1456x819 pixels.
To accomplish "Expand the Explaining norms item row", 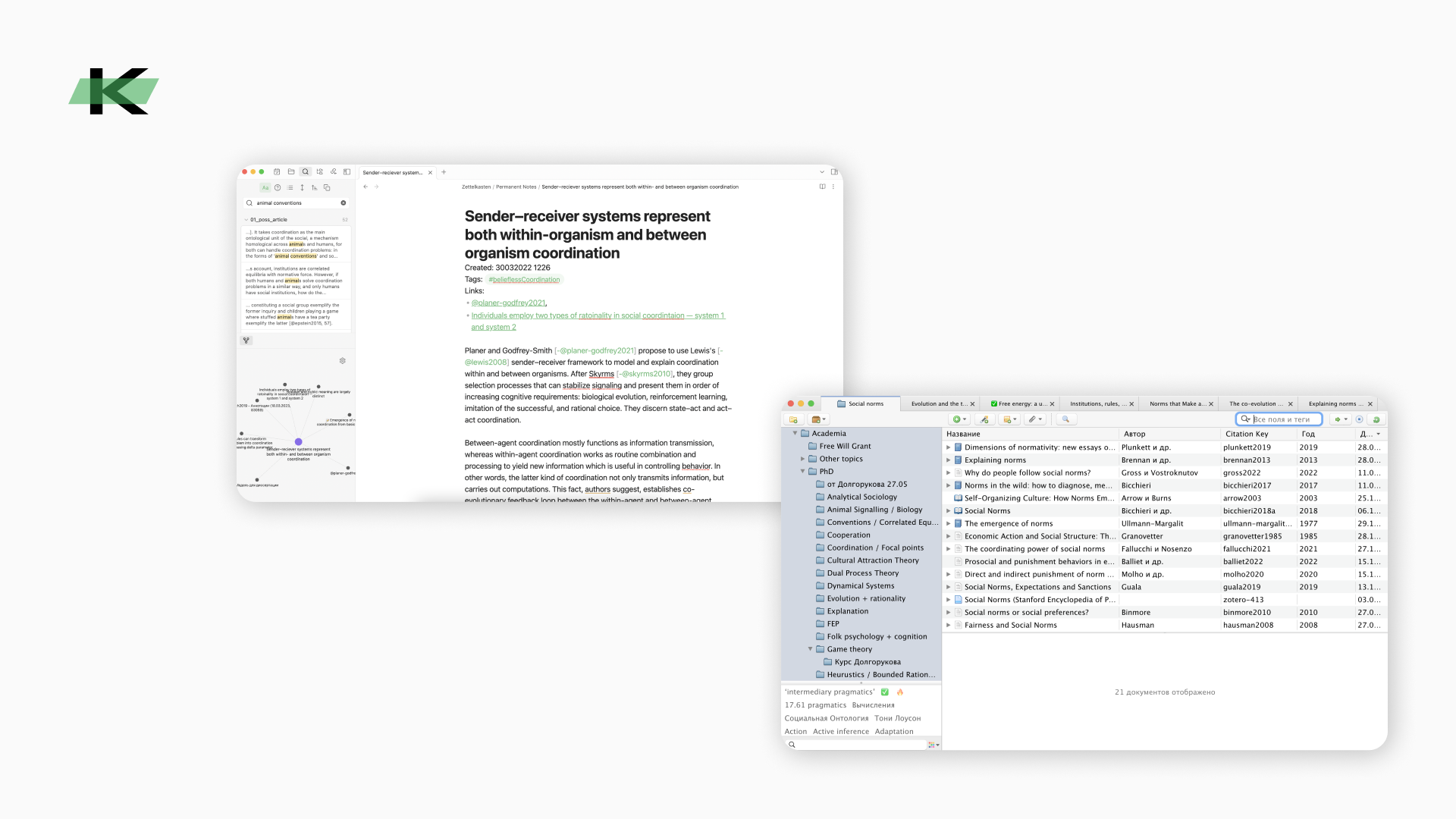I will point(948,460).
